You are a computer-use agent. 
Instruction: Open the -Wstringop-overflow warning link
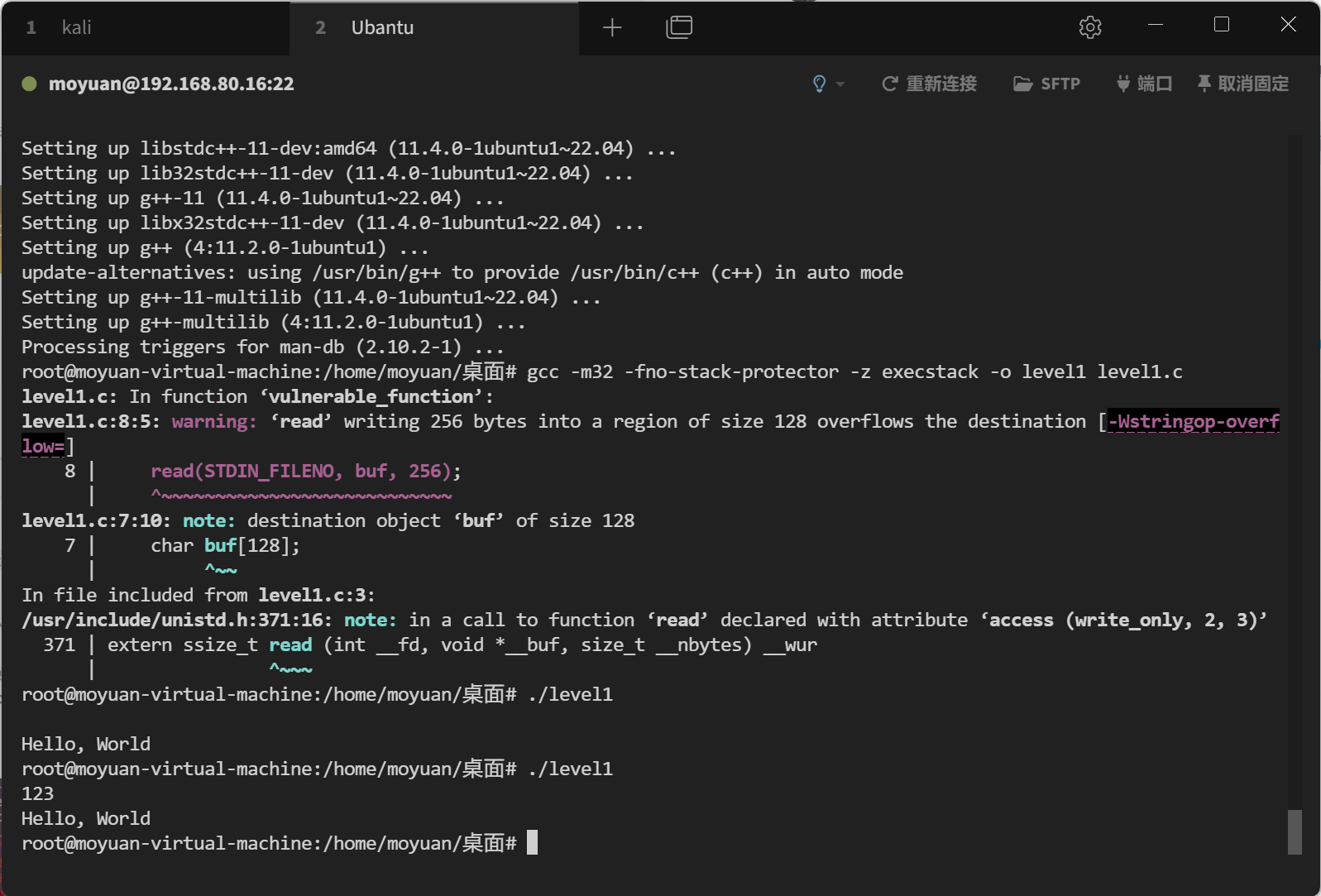pyautogui.click(x=1193, y=422)
